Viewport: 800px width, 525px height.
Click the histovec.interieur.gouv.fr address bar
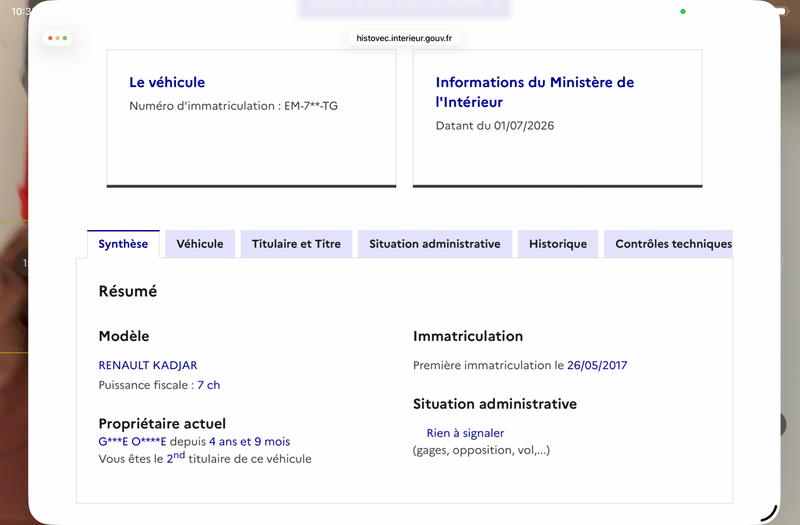click(404, 38)
